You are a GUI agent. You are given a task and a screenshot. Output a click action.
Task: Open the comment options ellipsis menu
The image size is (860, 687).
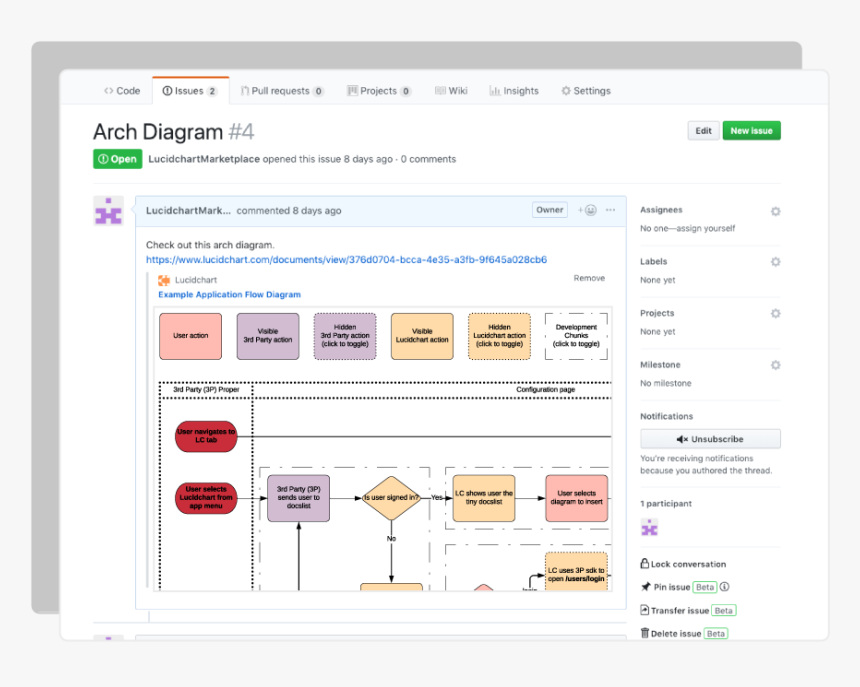pyautogui.click(x=610, y=210)
